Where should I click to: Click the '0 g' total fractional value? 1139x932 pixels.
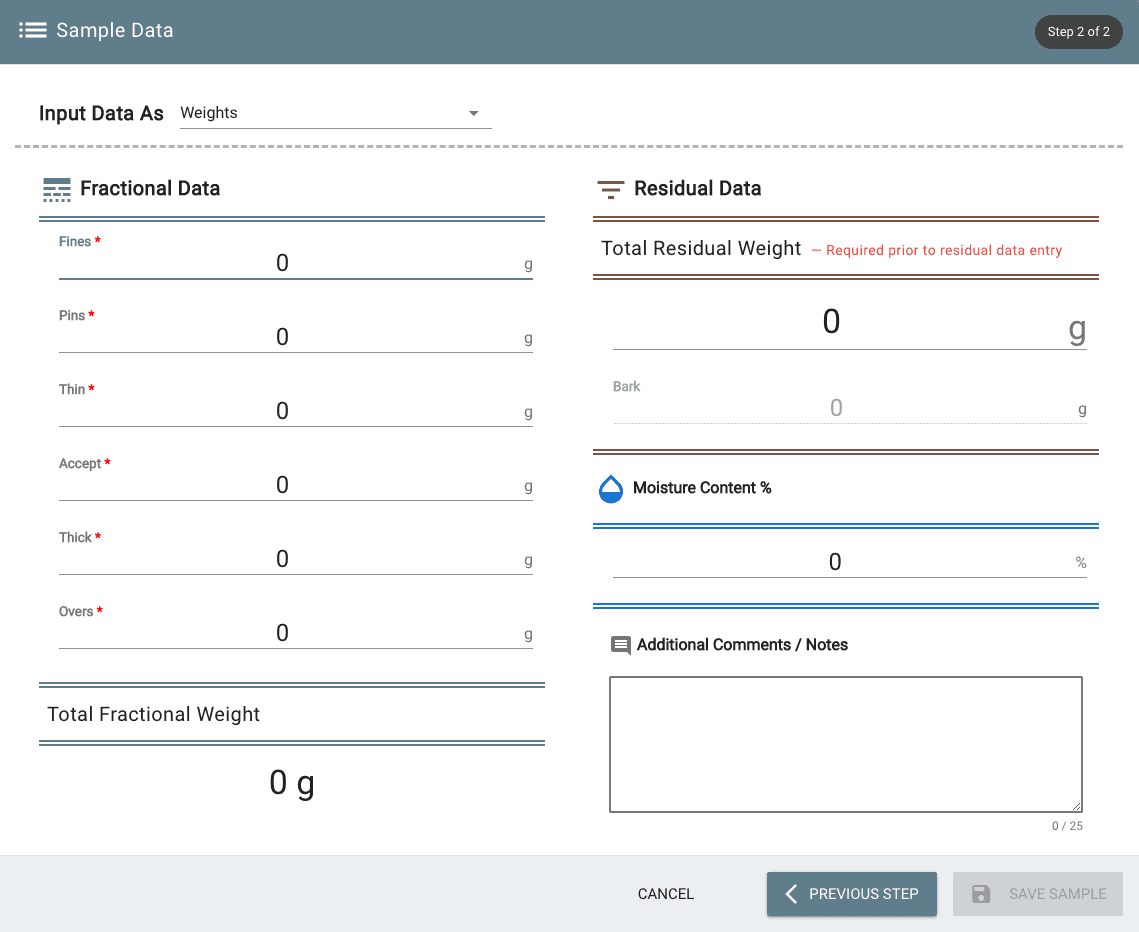pyautogui.click(x=292, y=784)
